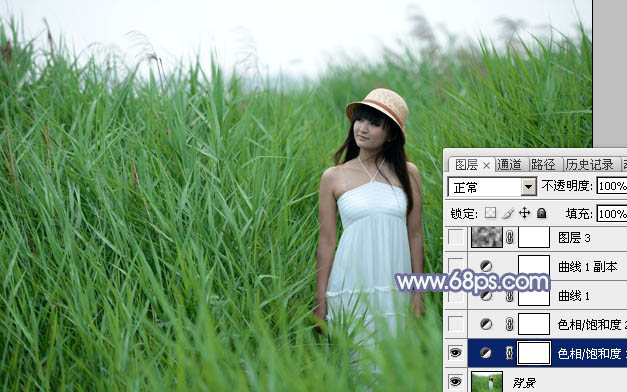Select the 图层 3 texture thumbnail

(x=487, y=237)
